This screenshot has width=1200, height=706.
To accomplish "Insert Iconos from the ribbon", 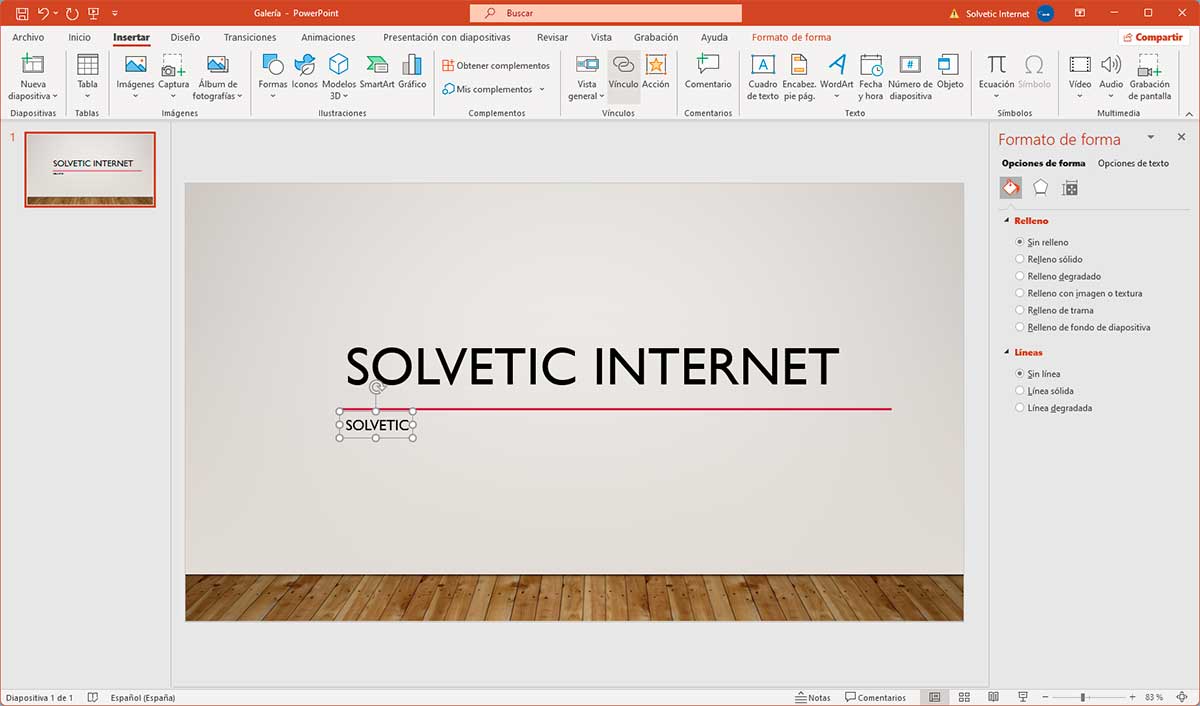I will (x=305, y=72).
